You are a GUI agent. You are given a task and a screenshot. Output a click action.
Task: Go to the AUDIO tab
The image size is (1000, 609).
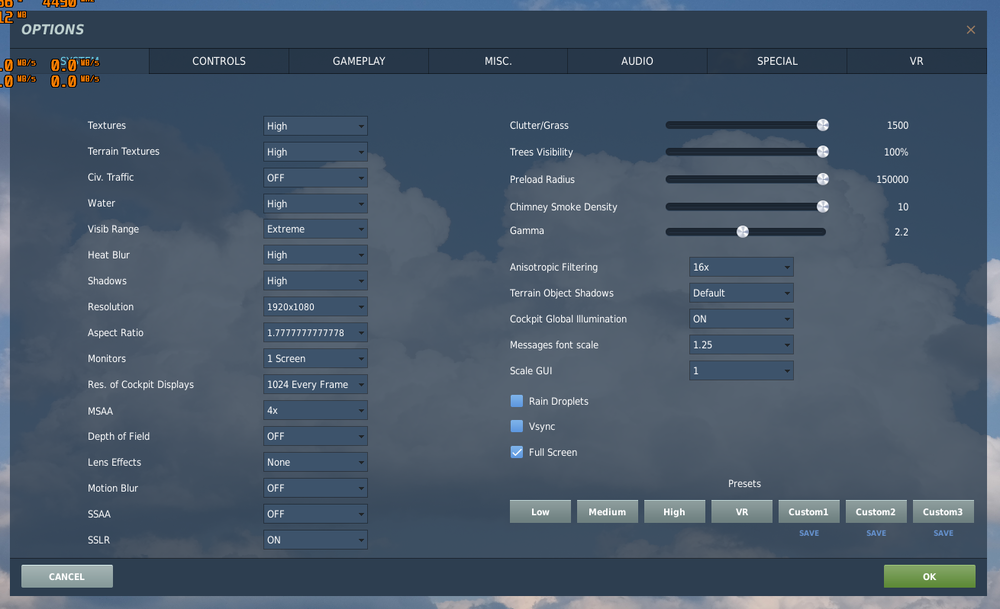tap(637, 61)
